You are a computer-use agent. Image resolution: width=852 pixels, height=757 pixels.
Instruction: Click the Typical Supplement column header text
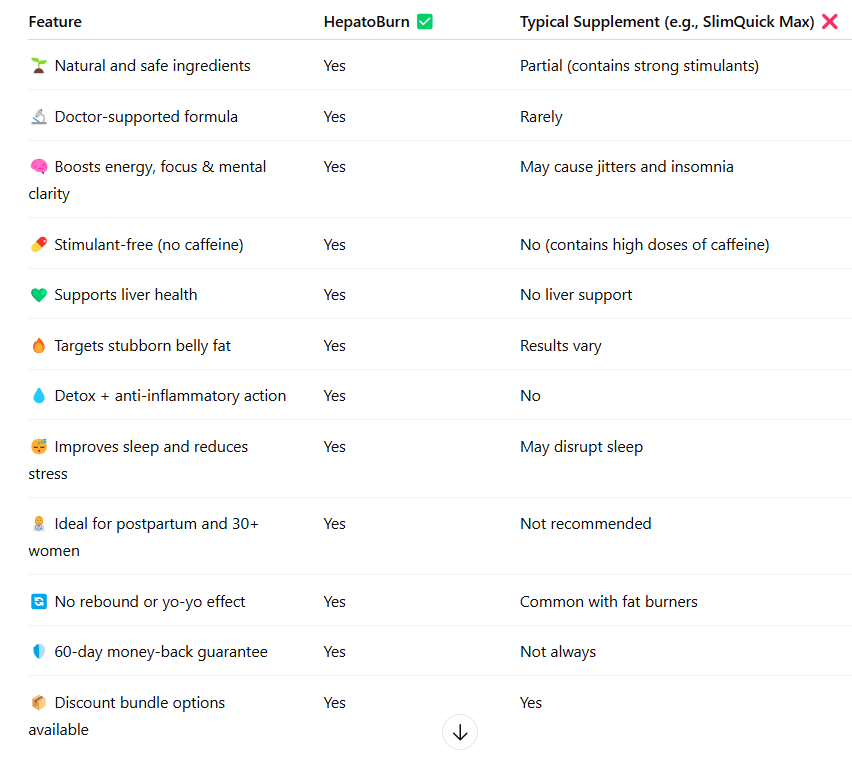[x=667, y=22]
